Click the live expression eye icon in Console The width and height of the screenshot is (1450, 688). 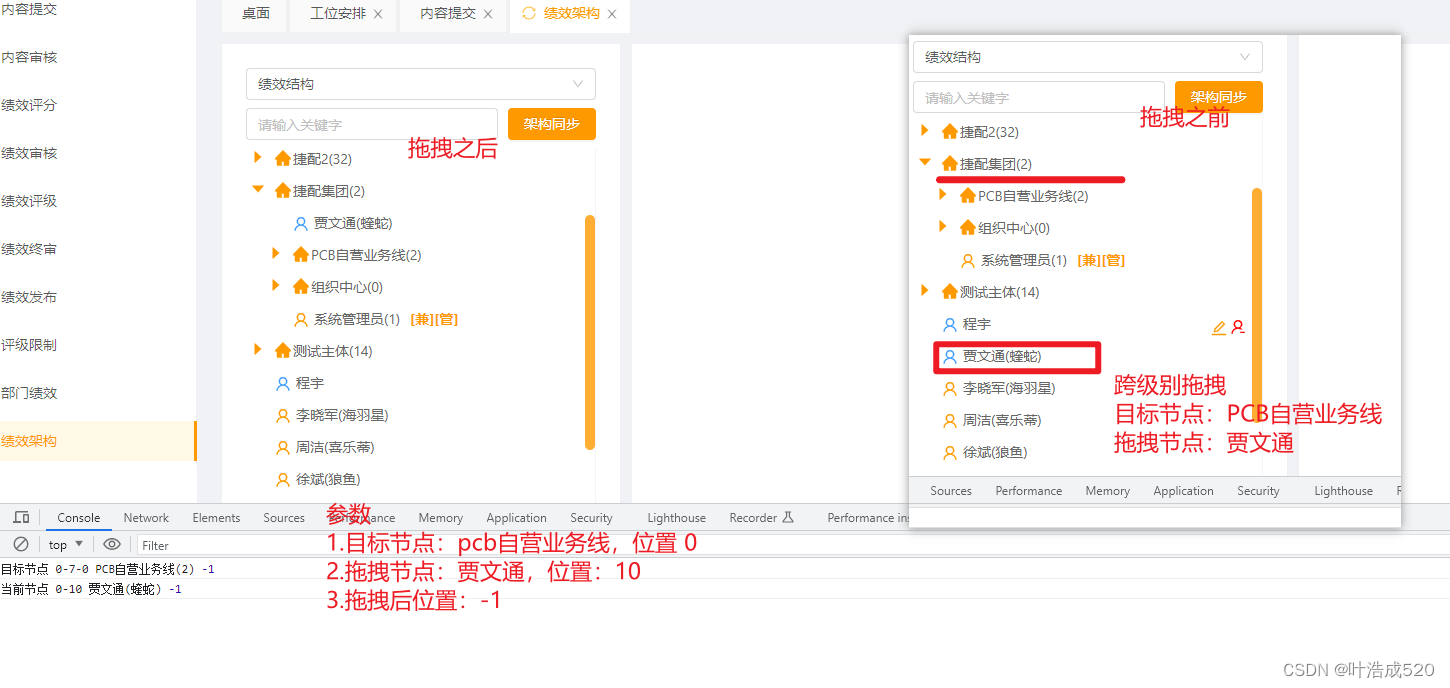coord(112,543)
